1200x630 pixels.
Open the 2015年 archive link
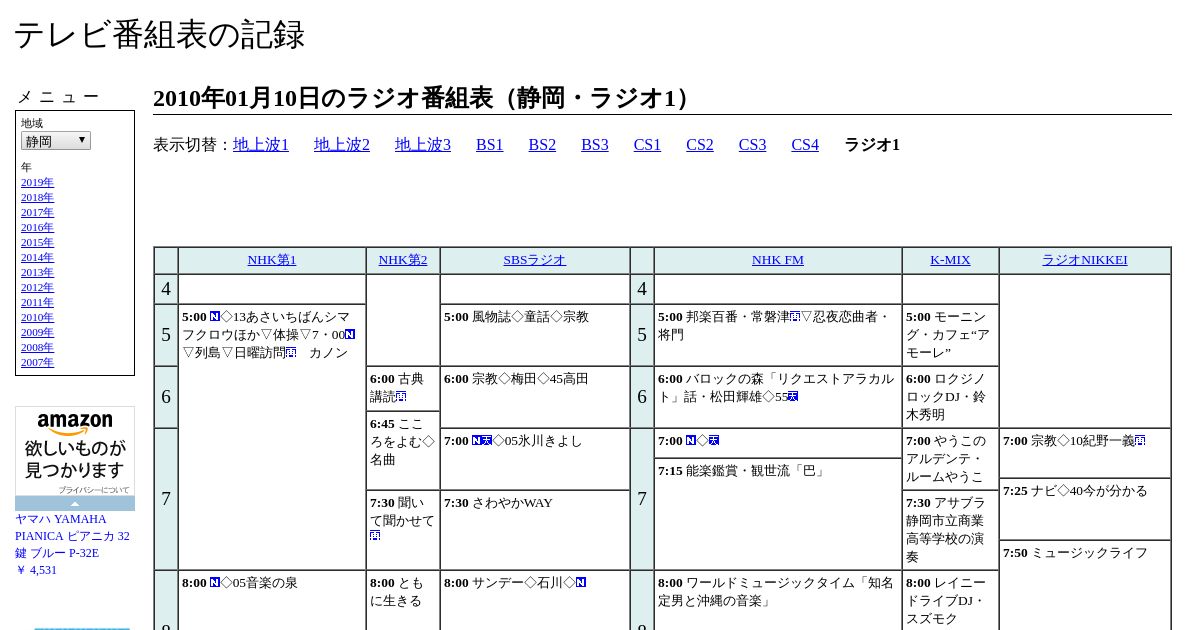[x=37, y=242]
